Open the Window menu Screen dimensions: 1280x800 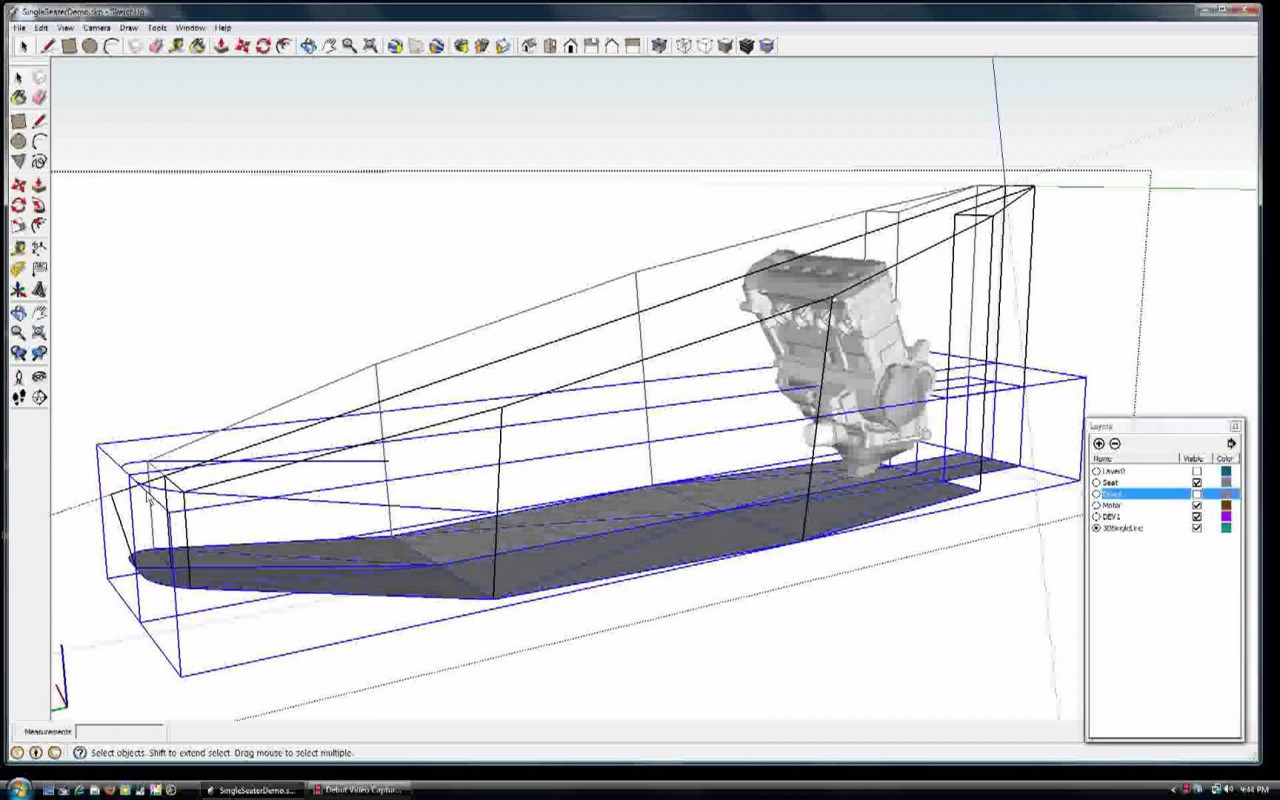(190, 28)
